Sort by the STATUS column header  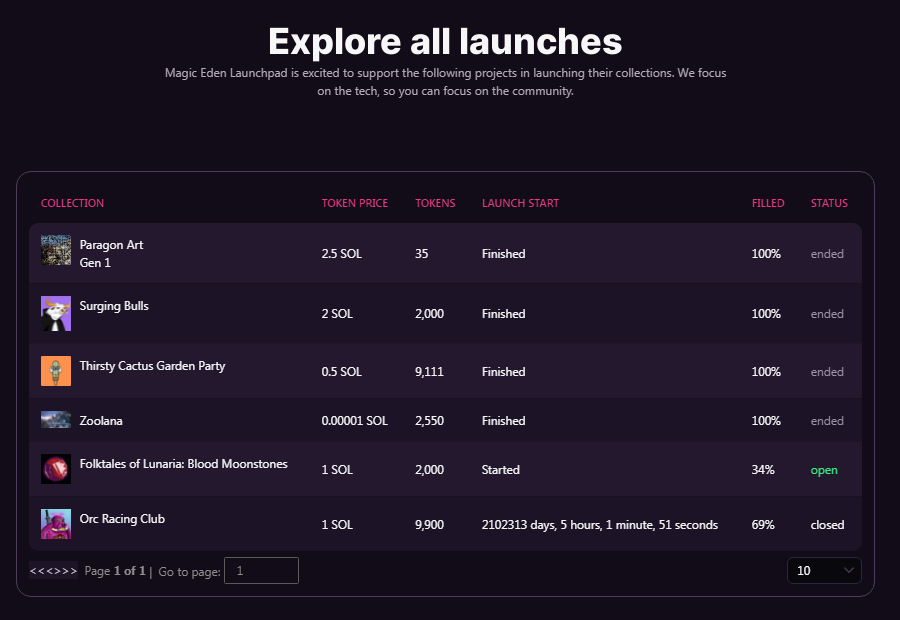coord(829,203)
